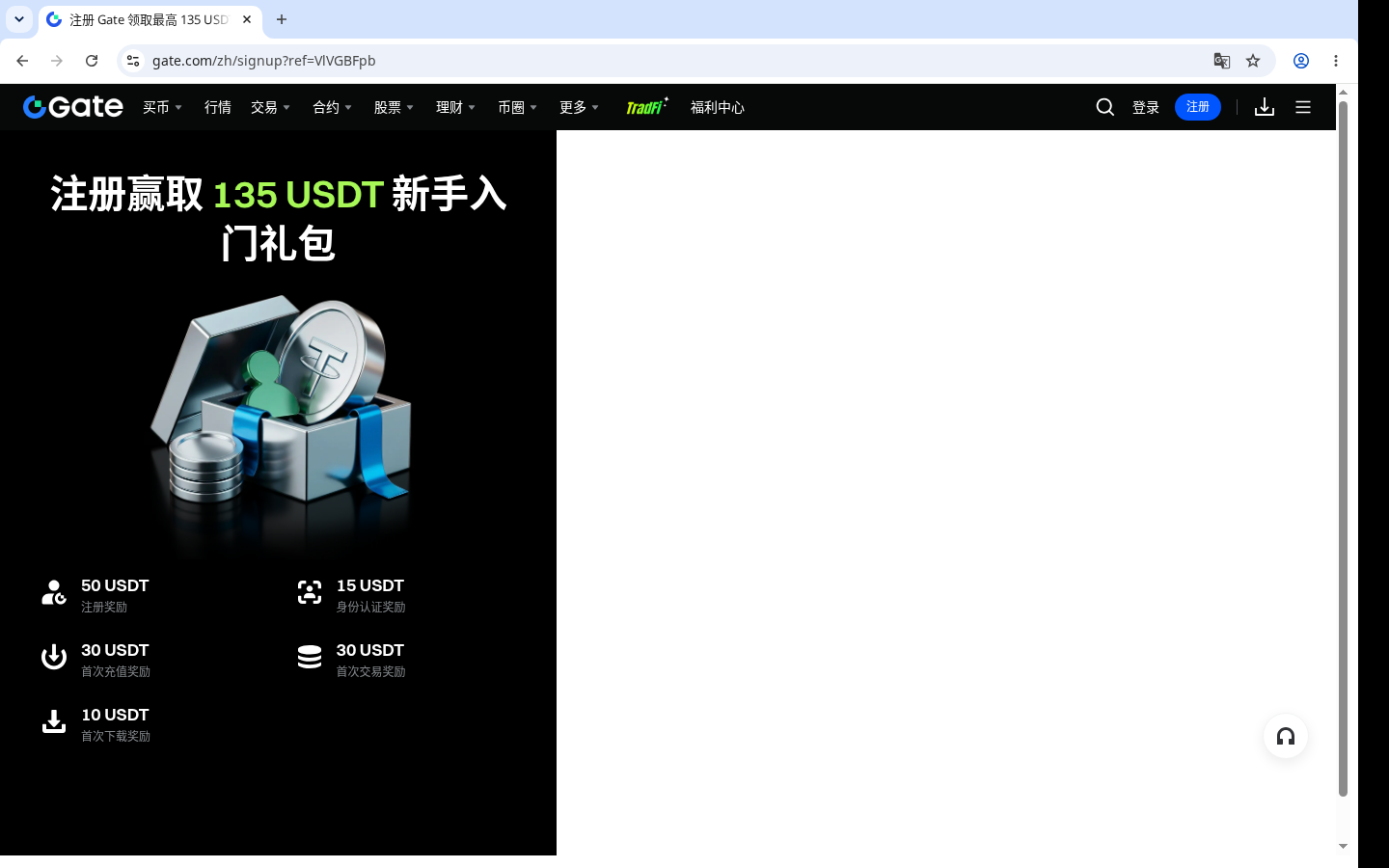
Task: Click the 30 USDT 首次充值奖励 text
Action: pyautogui.click(x=116, y=660)
